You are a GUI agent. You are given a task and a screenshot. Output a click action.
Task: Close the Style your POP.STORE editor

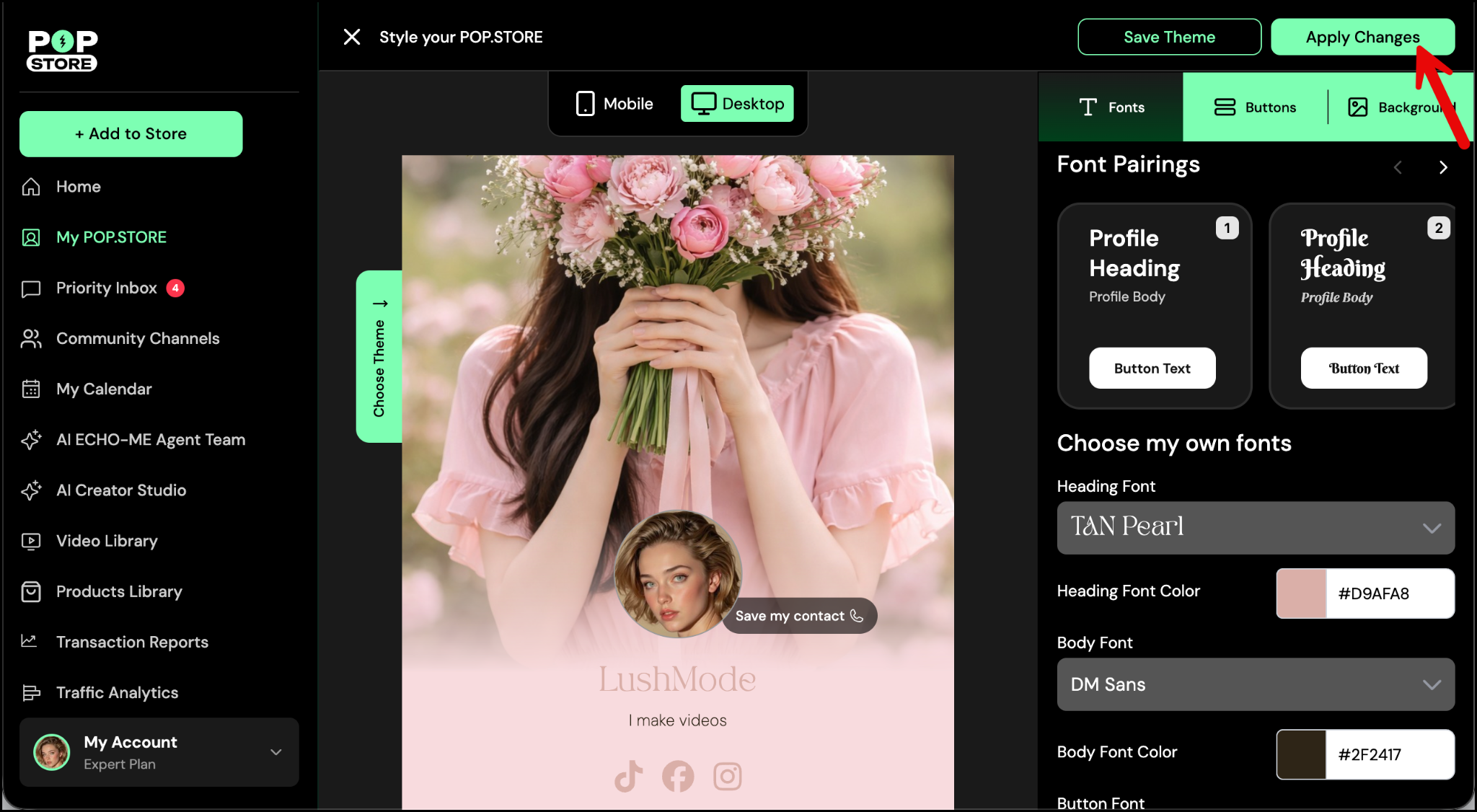point(351,37)
